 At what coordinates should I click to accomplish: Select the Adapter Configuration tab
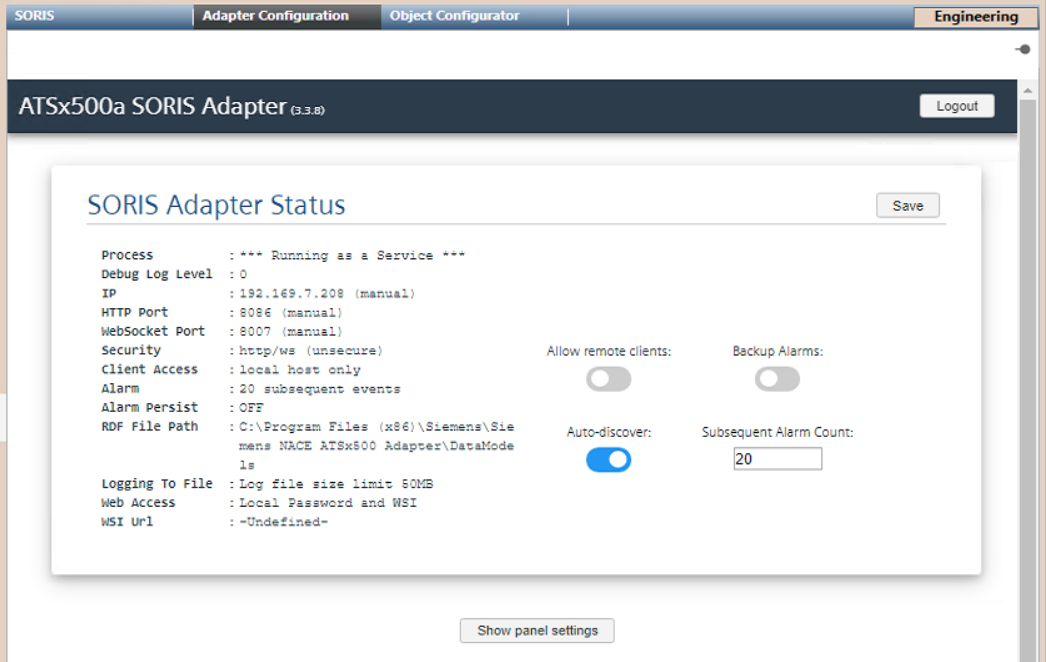tap(276, 16)
